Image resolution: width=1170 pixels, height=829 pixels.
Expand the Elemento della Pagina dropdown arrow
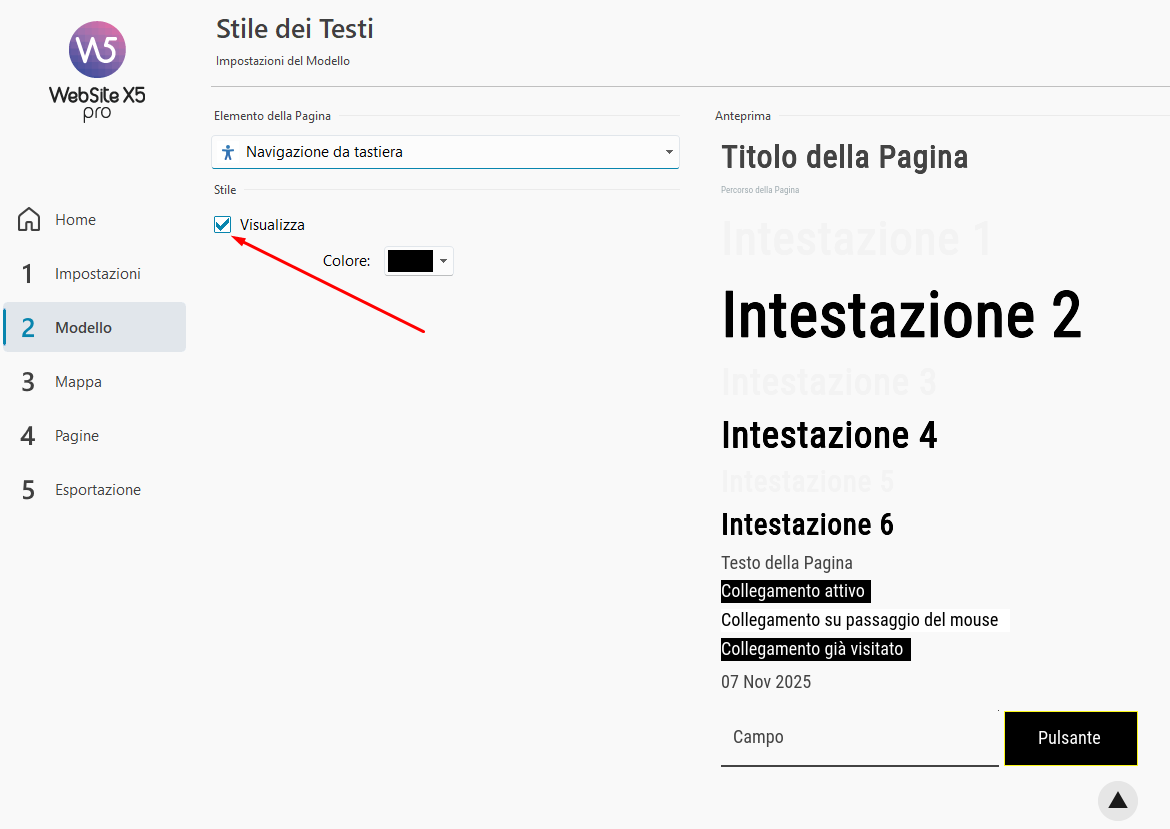pyautogui.click(x=668, y=153)
